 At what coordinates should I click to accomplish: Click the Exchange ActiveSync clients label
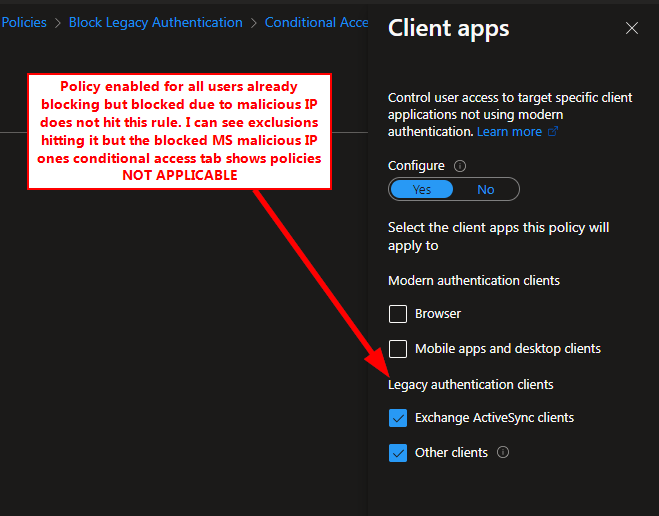pos(494,417)
